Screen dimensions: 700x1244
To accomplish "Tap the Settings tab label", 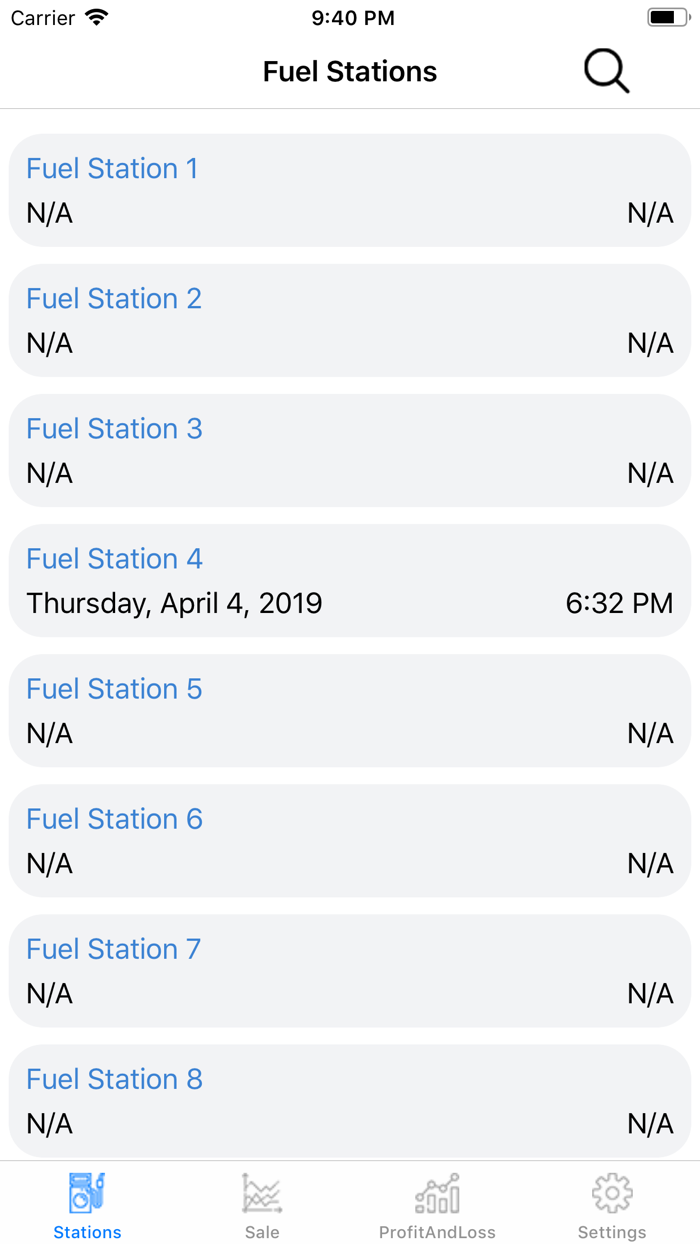I will pos(612,1232).
